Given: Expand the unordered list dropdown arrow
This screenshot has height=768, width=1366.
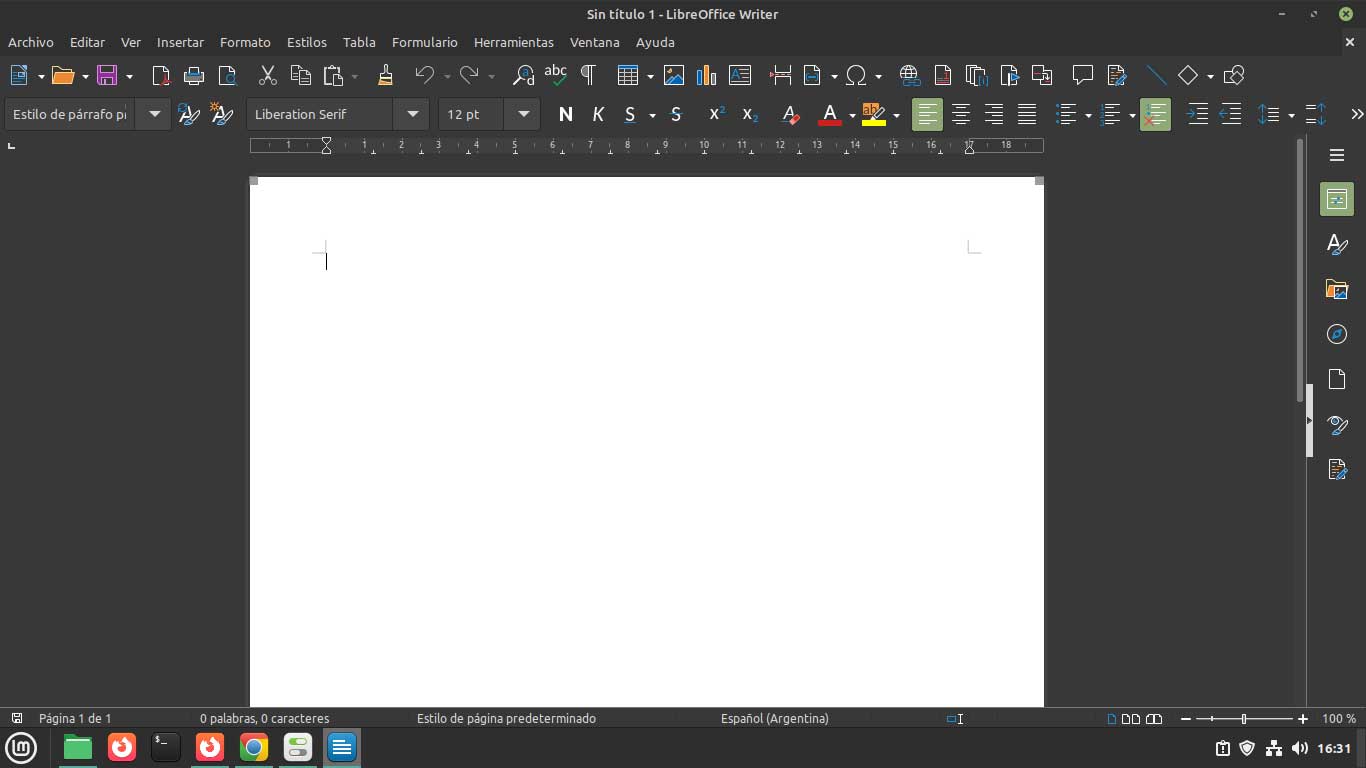Looking at the screenshot, I should point(1088,115).
